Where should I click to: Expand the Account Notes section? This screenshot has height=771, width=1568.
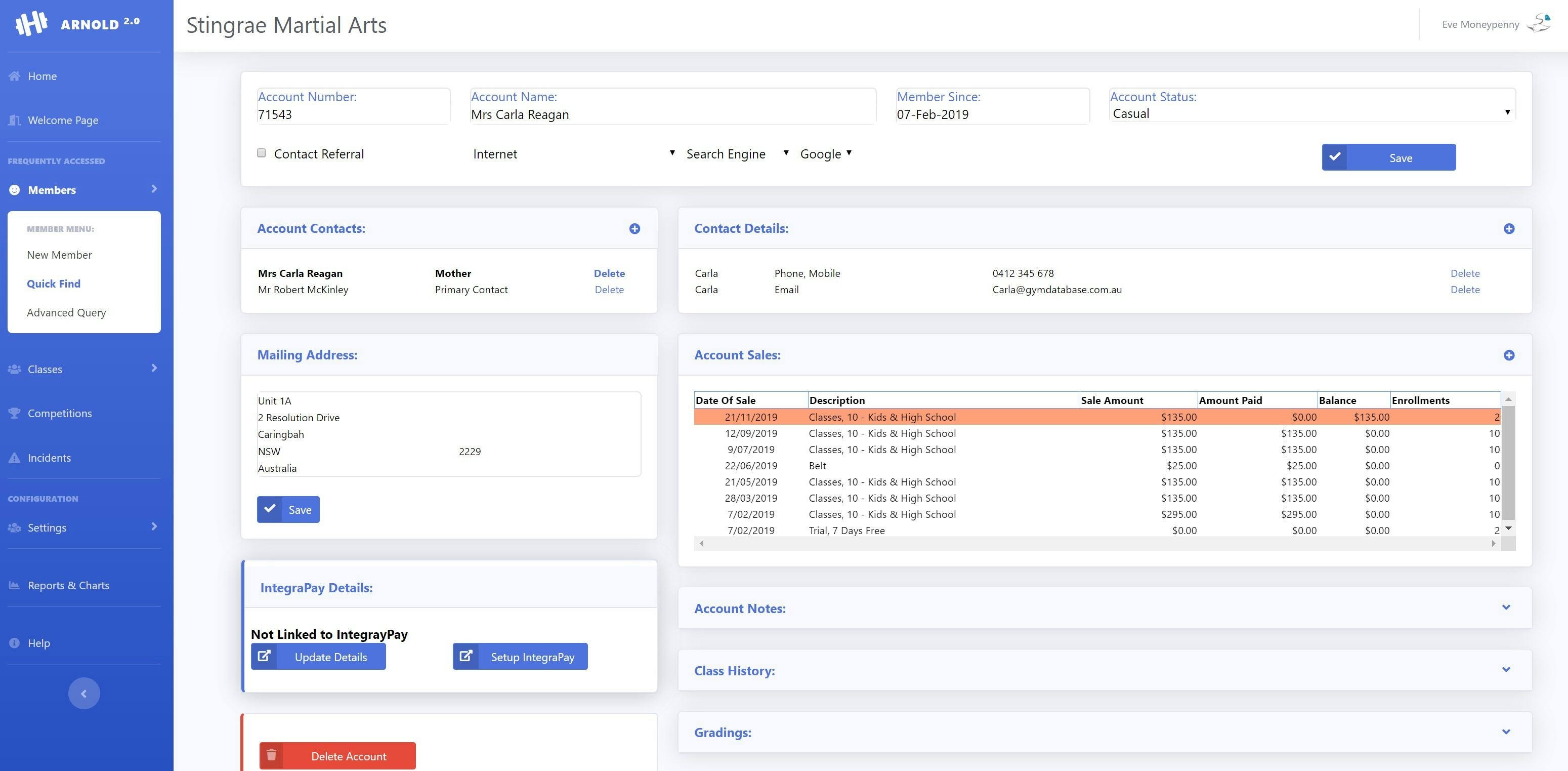1506,607
